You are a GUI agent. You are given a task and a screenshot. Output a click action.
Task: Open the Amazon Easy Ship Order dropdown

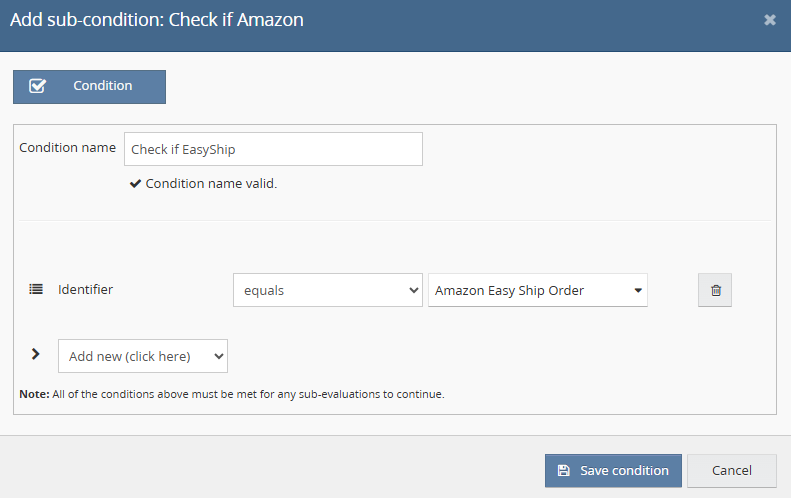coord(537,290)
